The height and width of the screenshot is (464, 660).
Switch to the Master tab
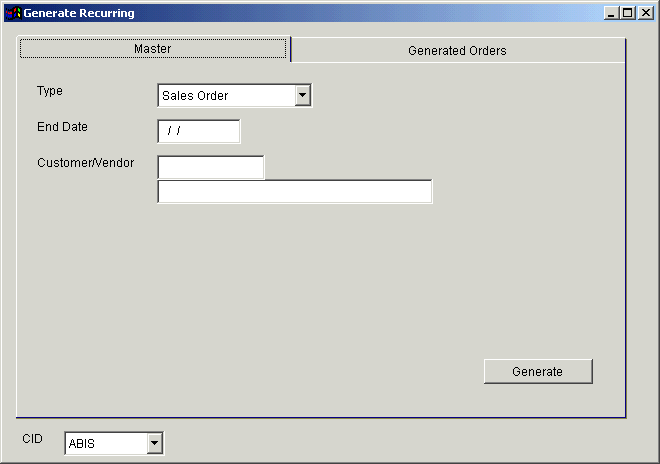(x=153, y=49)
